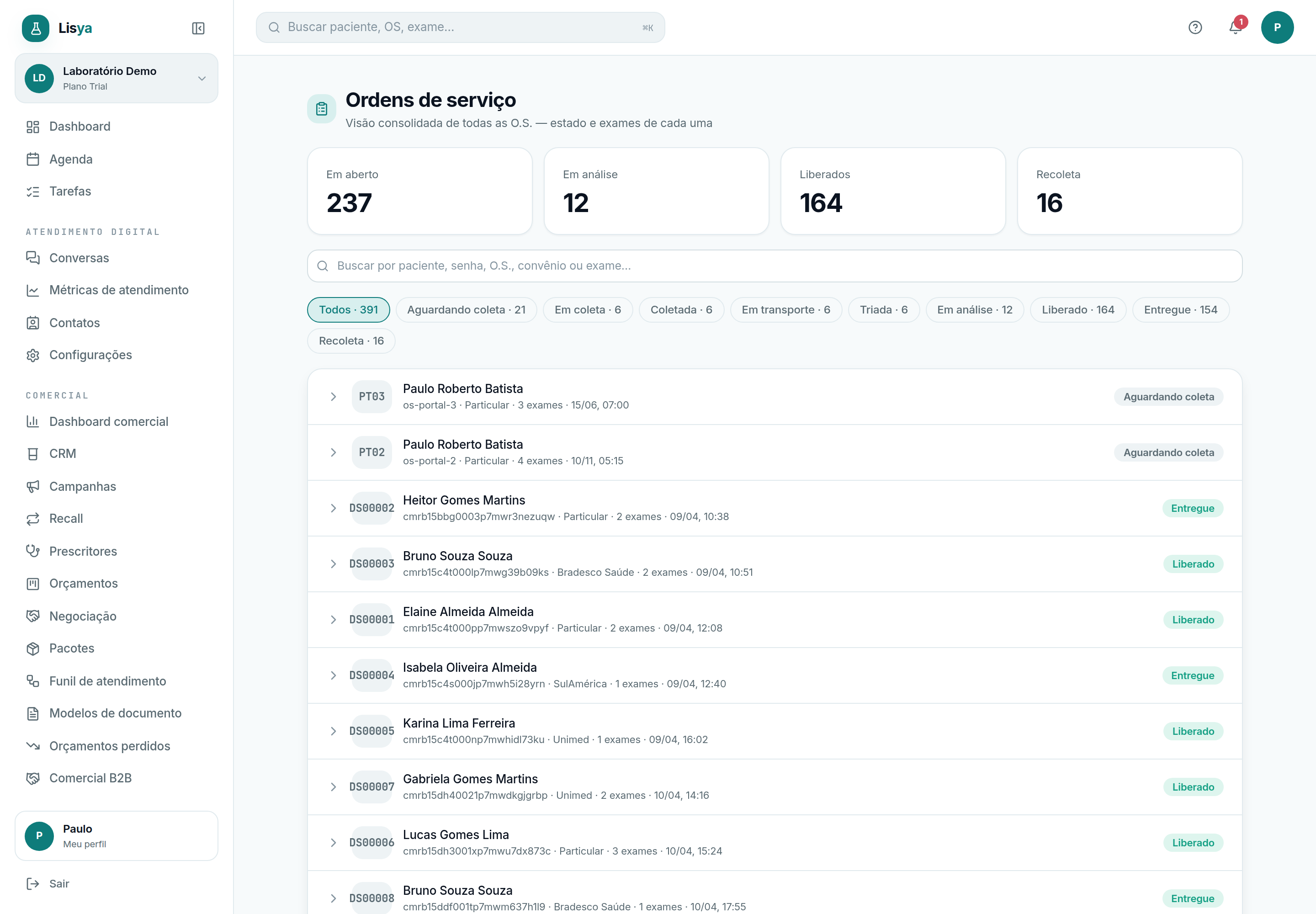Viewport: 1316px width, 914px height.
Task: Expand the PT02 order row
Action: (x=333, y=452)
